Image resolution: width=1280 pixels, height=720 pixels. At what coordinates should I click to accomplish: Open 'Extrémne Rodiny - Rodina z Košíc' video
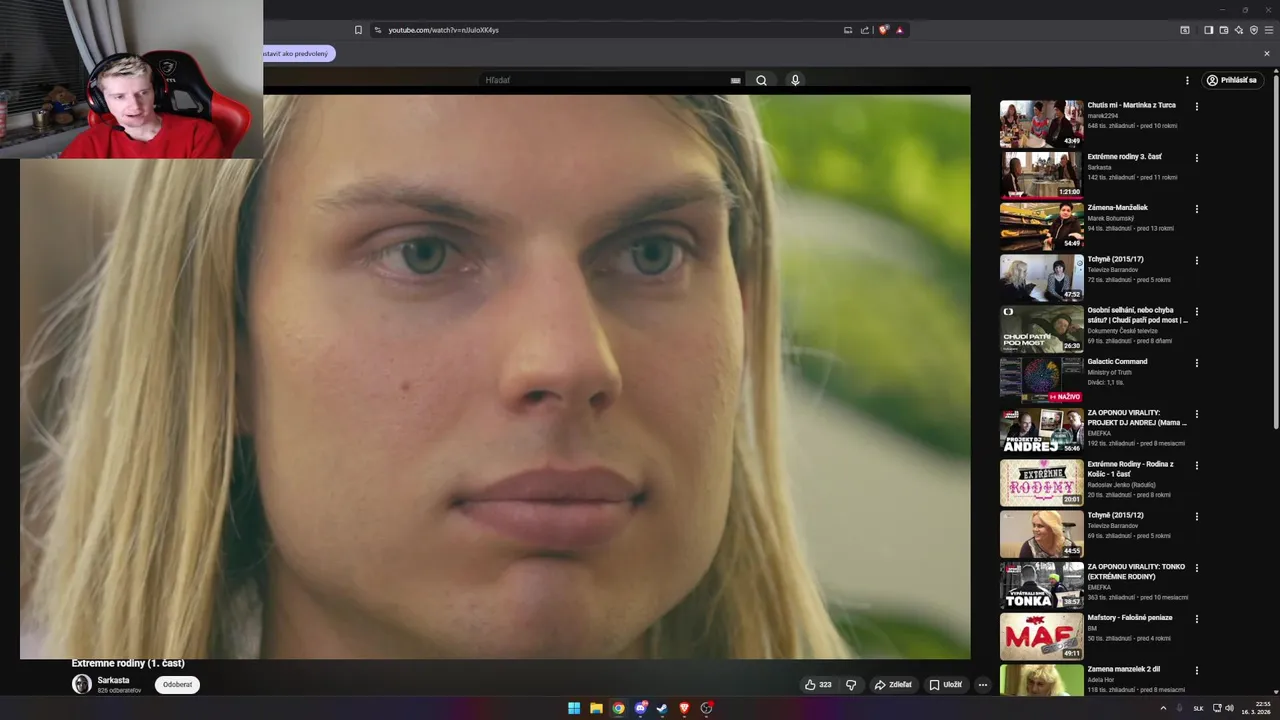(x=1041, y=482)
